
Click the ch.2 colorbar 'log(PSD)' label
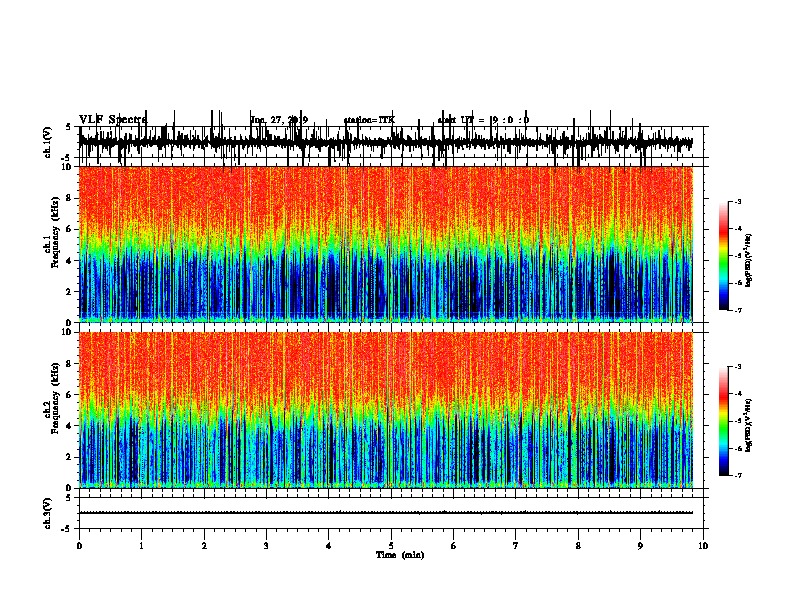(x=749, y=425)
